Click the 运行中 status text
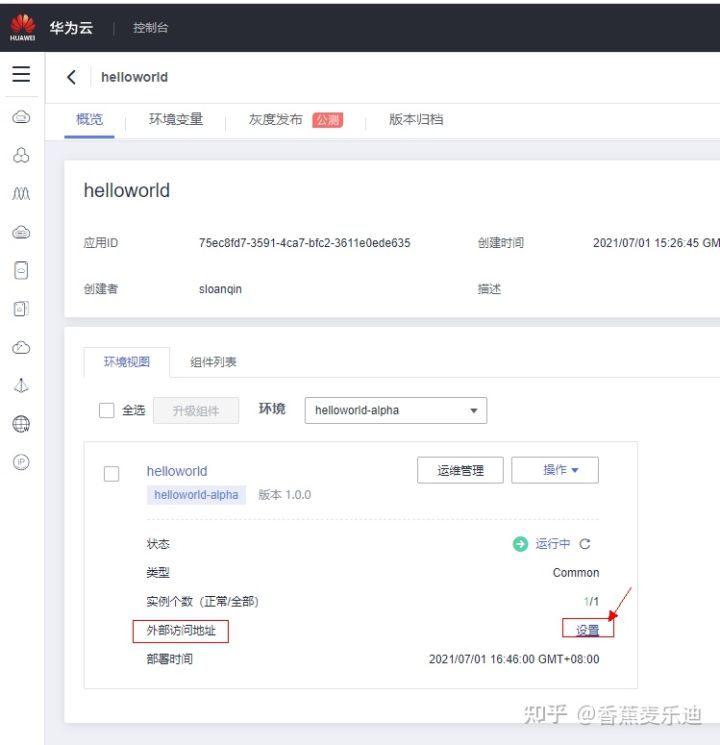The height and width of the screenshot is (745, 720). (x=553, y=544)
